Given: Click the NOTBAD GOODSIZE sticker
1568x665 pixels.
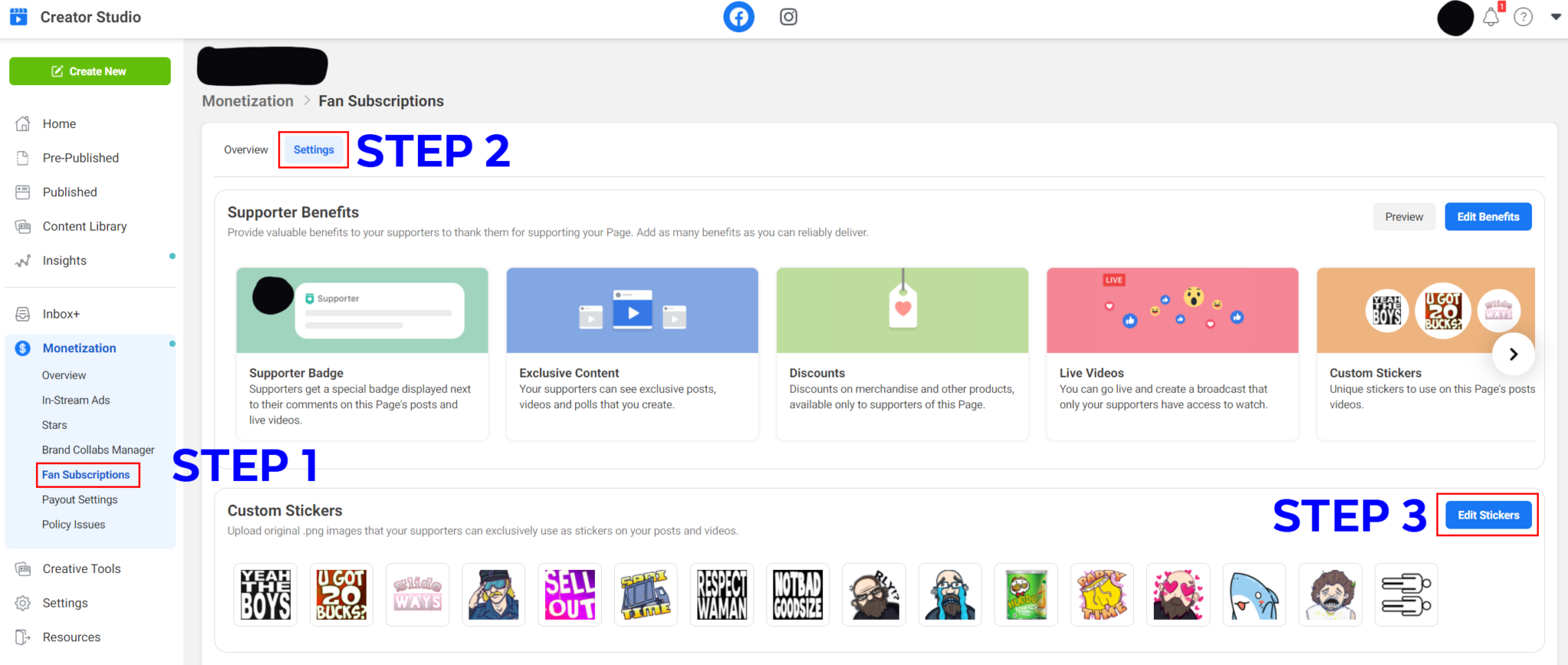Looking at the screenshot, I should (x=798, y=595).
